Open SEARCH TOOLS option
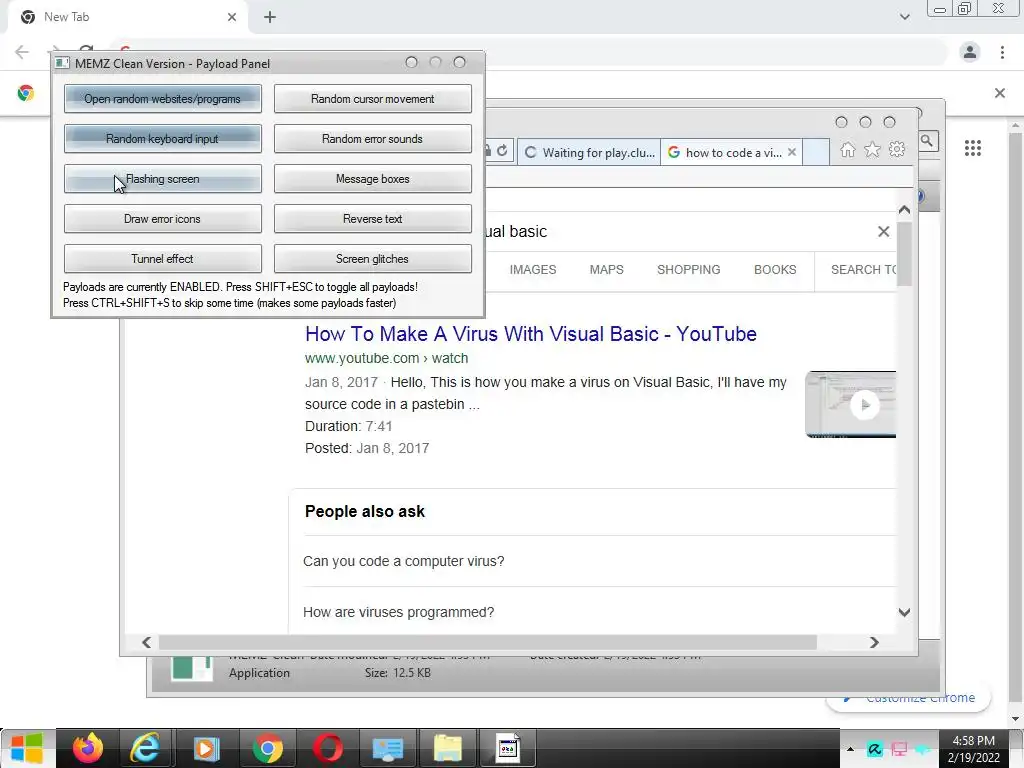 click(x=863, y=270)
